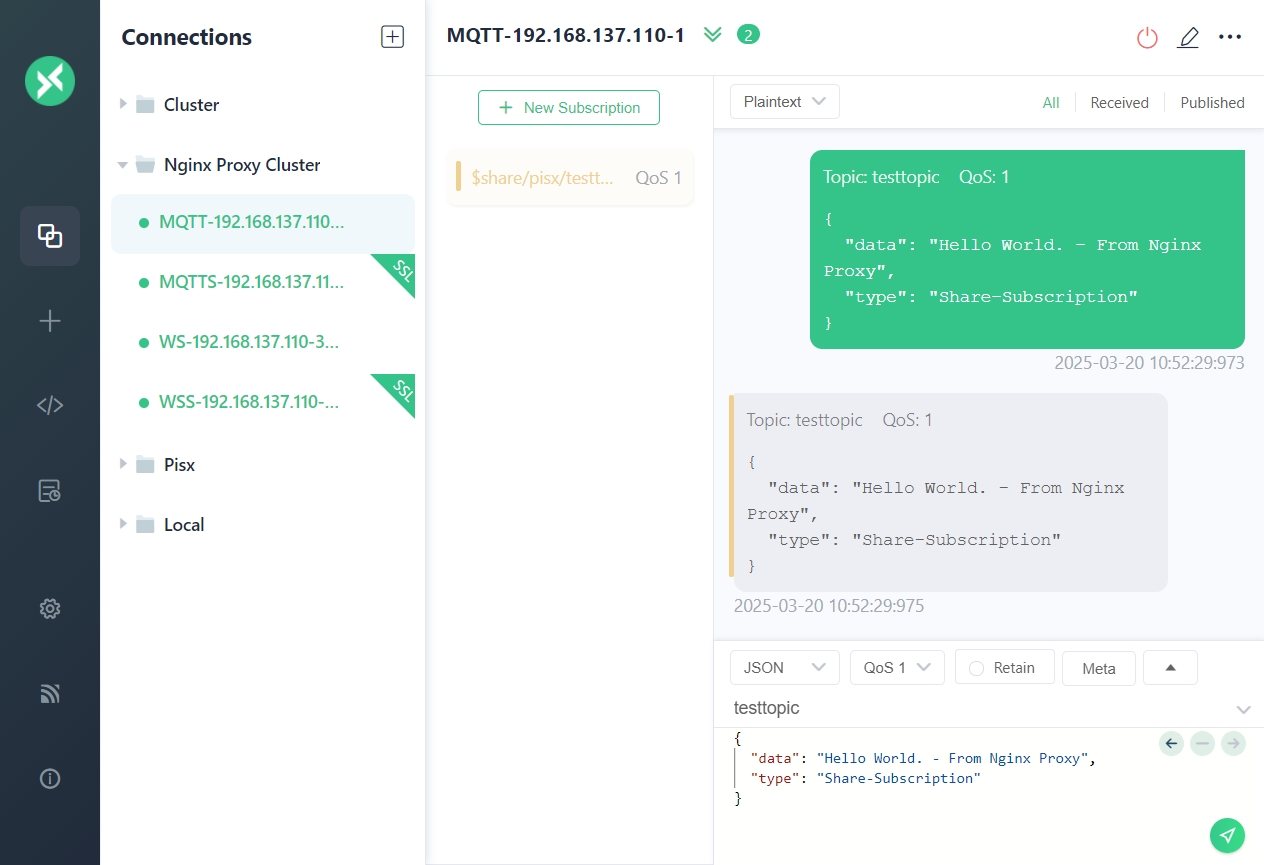Open the QoS 1 dropdown in publish bar

pos(896,668)
